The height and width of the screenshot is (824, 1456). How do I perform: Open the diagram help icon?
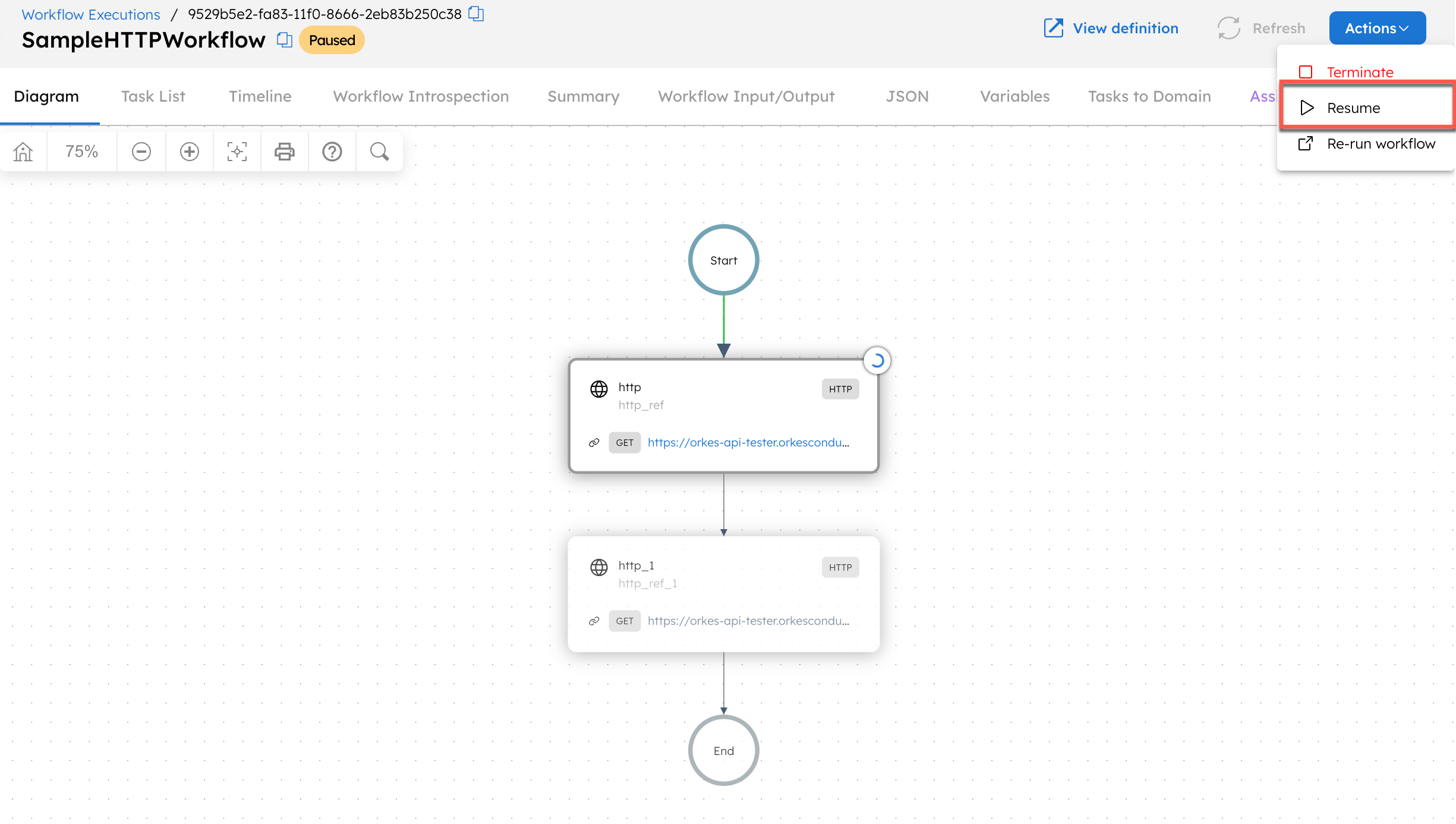(332, 151)
